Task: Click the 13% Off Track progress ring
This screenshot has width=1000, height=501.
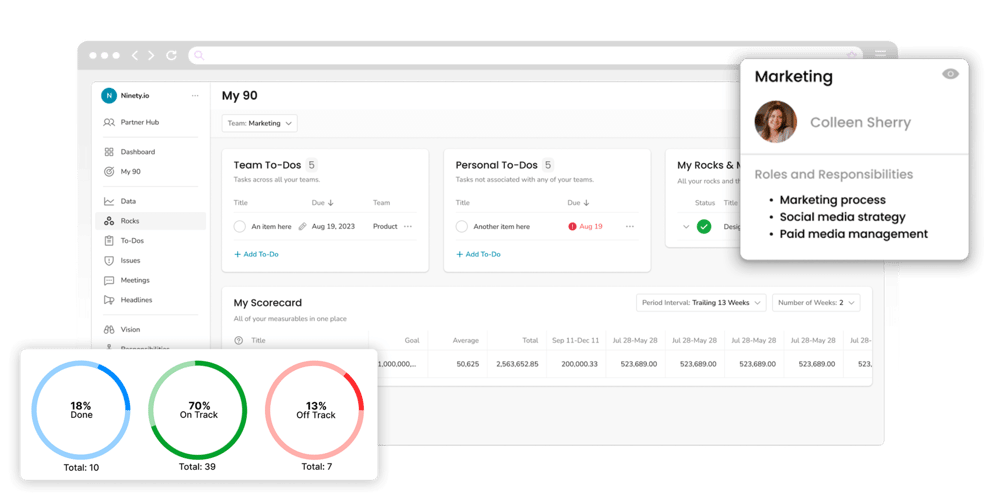Action: [314, 410]
